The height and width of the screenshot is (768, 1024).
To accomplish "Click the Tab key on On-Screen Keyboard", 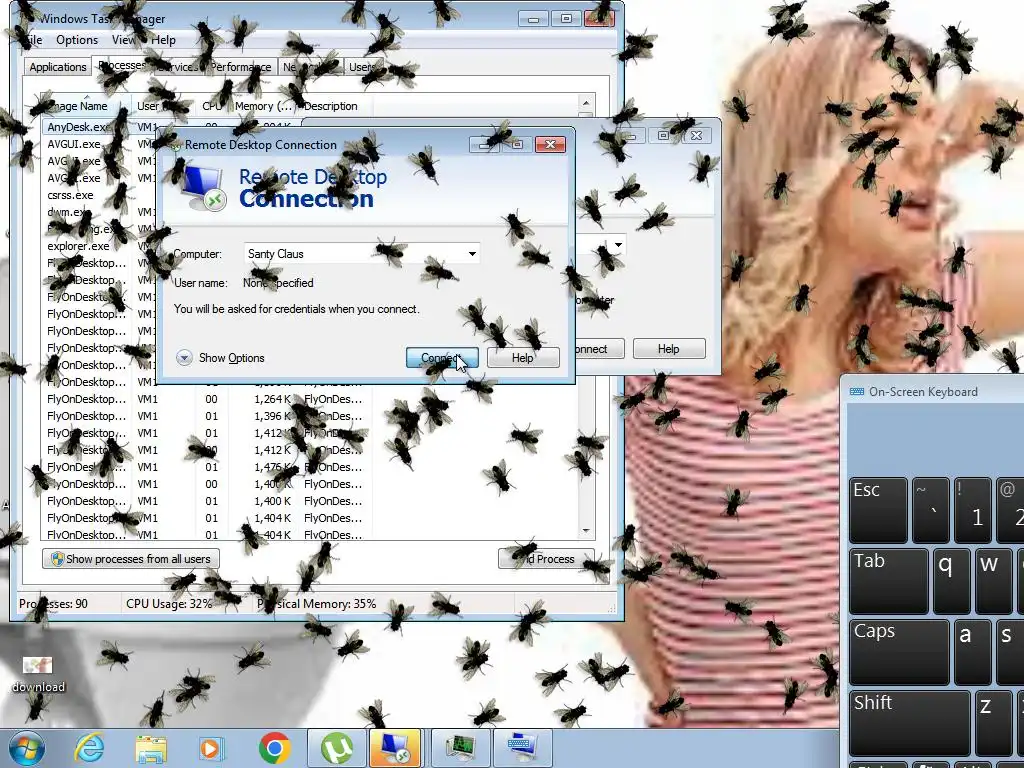I will 889,581.
